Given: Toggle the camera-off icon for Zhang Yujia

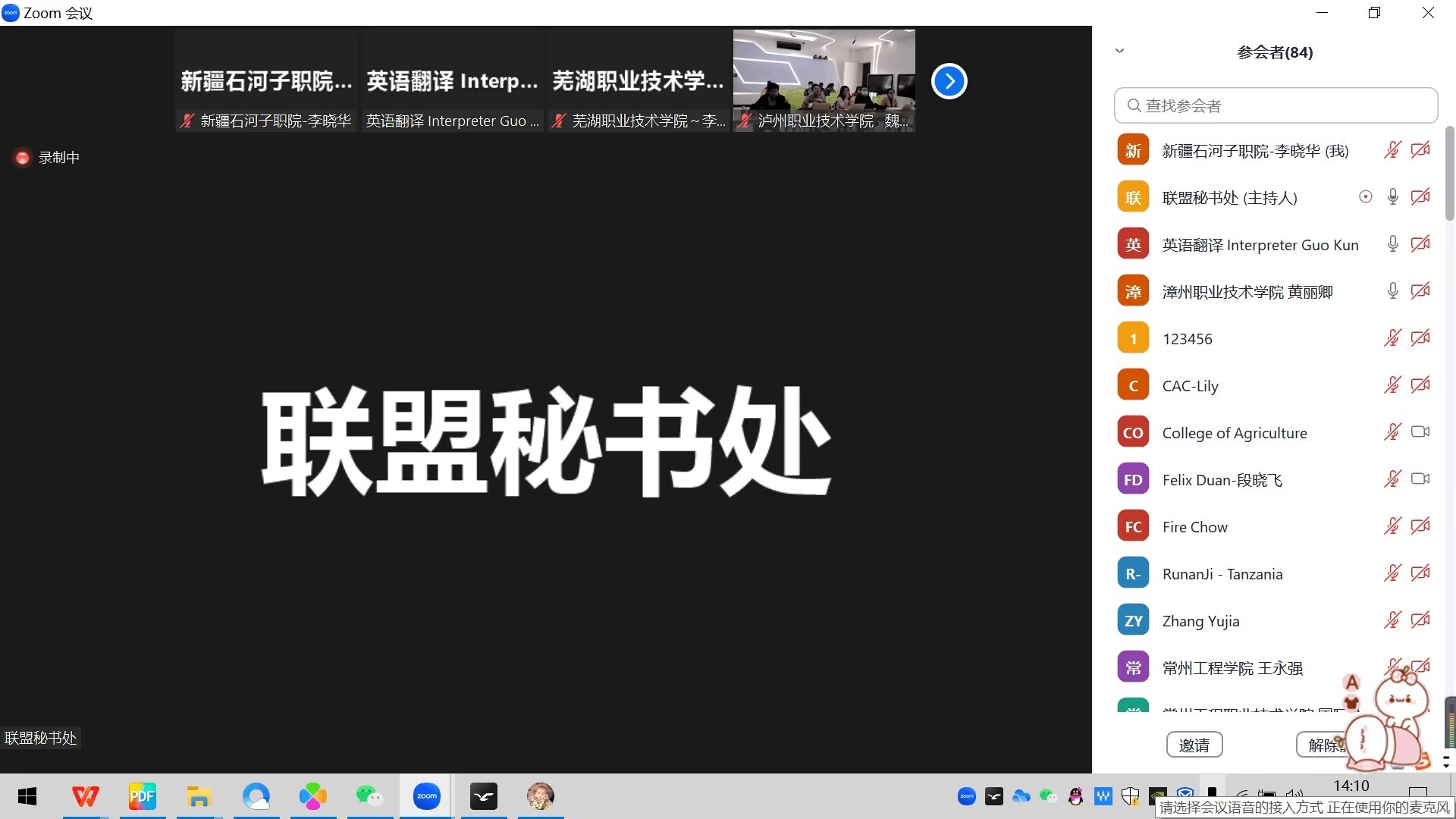Looking at the screenshot, I should [x=1420, y=620].
